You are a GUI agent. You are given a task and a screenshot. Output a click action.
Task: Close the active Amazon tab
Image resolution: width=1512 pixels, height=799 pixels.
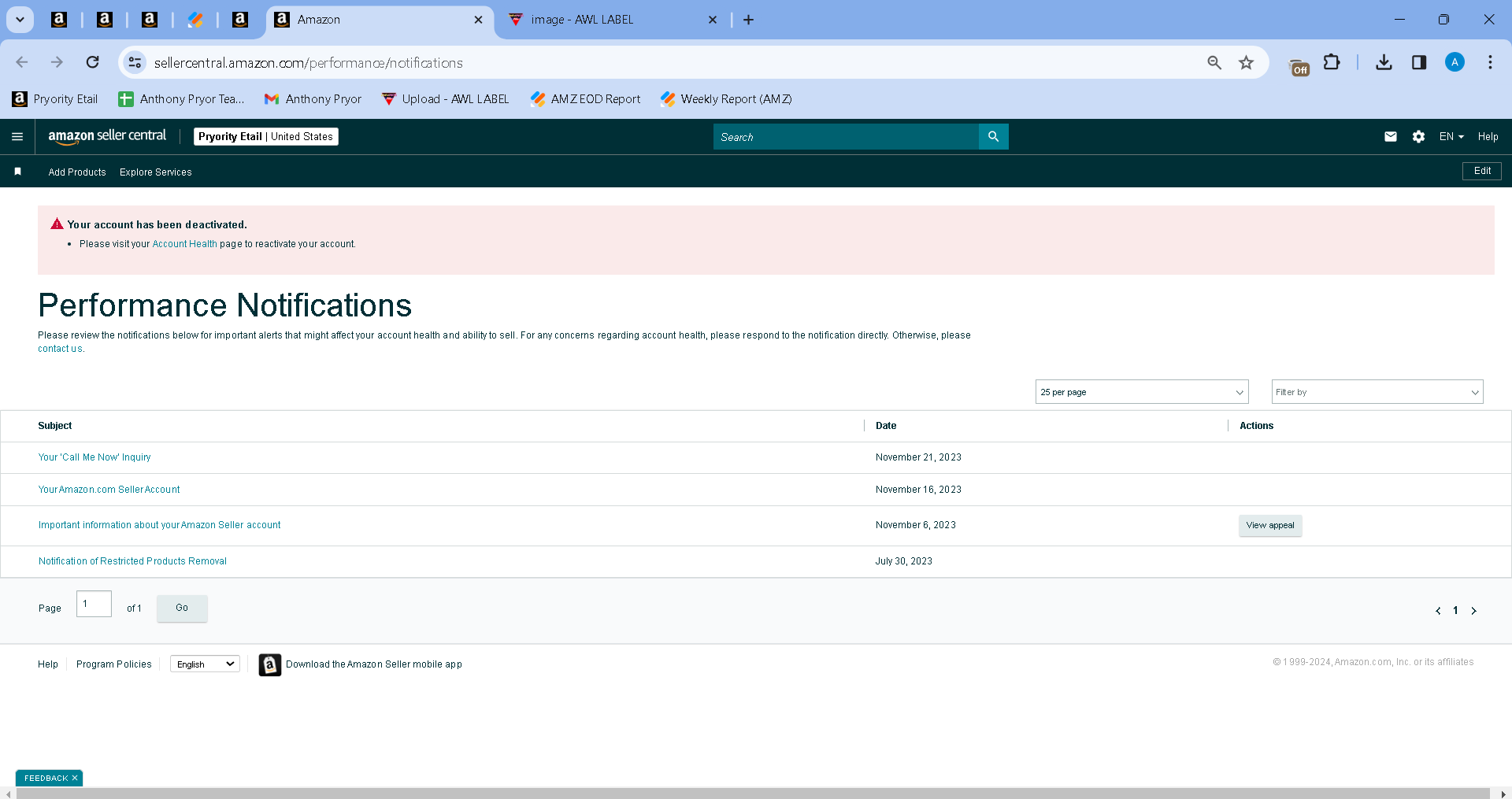pyautogui.click(x=478, y=20)
